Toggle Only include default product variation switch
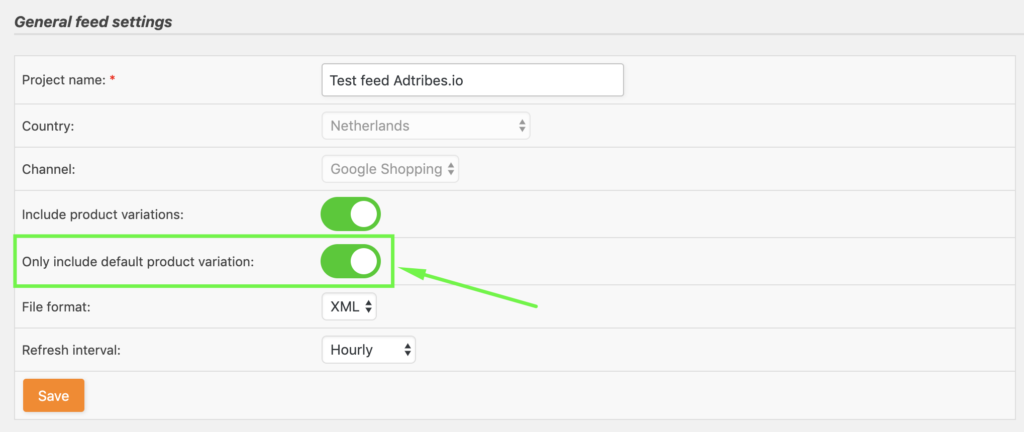 [350, 261]
